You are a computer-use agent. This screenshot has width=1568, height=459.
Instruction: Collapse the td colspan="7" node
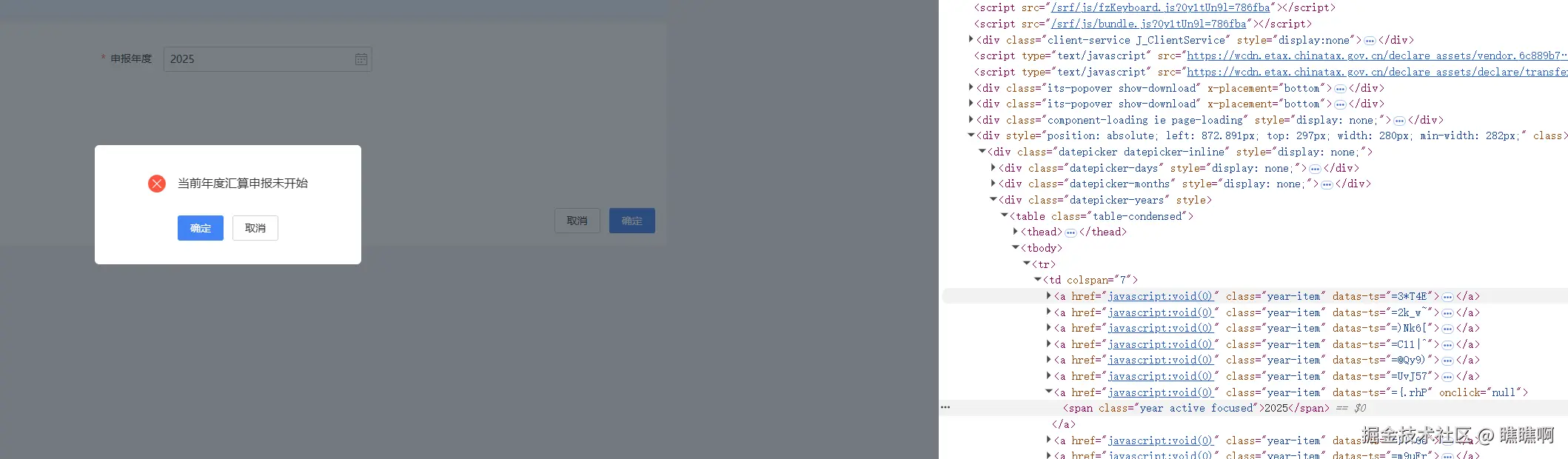pos(1038,280)
